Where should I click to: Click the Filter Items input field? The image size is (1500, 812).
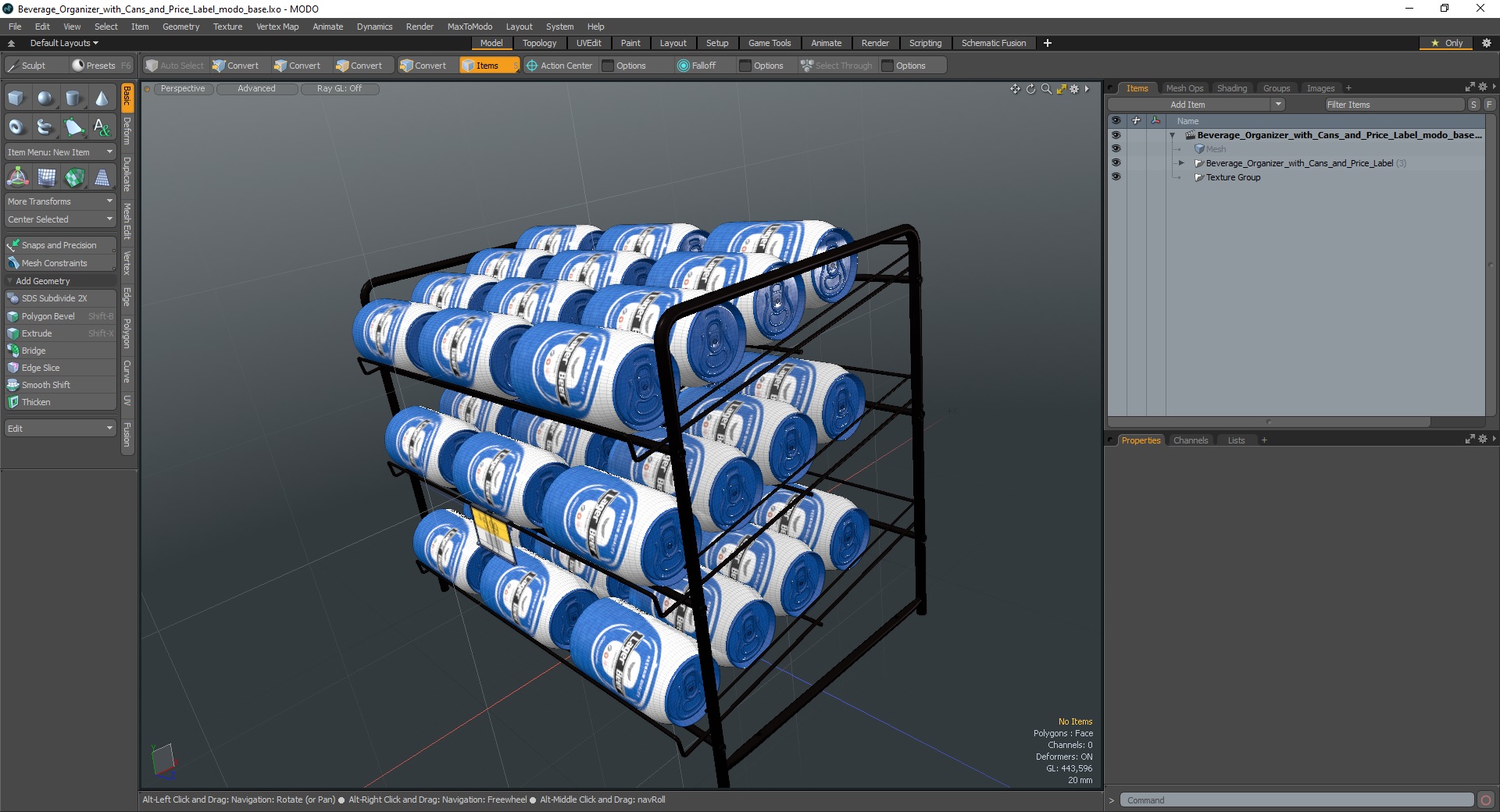click(1394, 105)
